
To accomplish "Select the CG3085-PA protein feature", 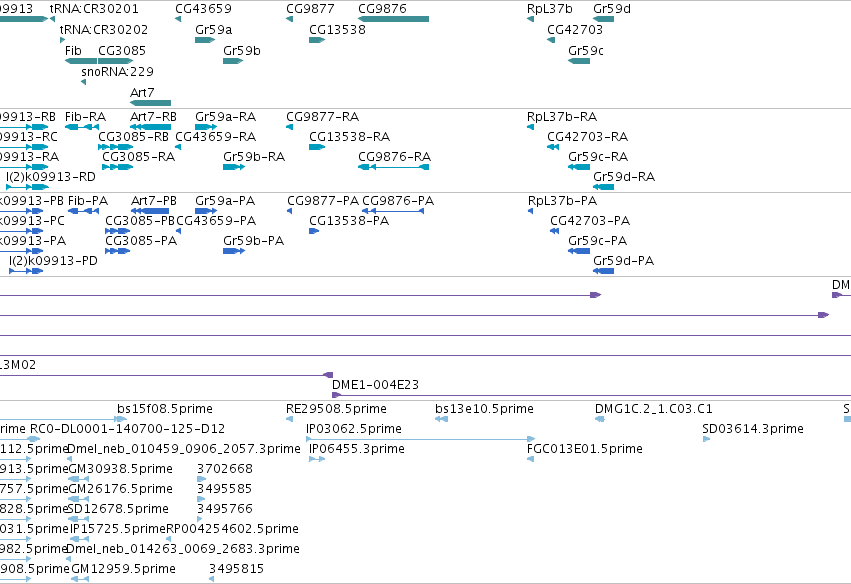I will pos(118,251).
